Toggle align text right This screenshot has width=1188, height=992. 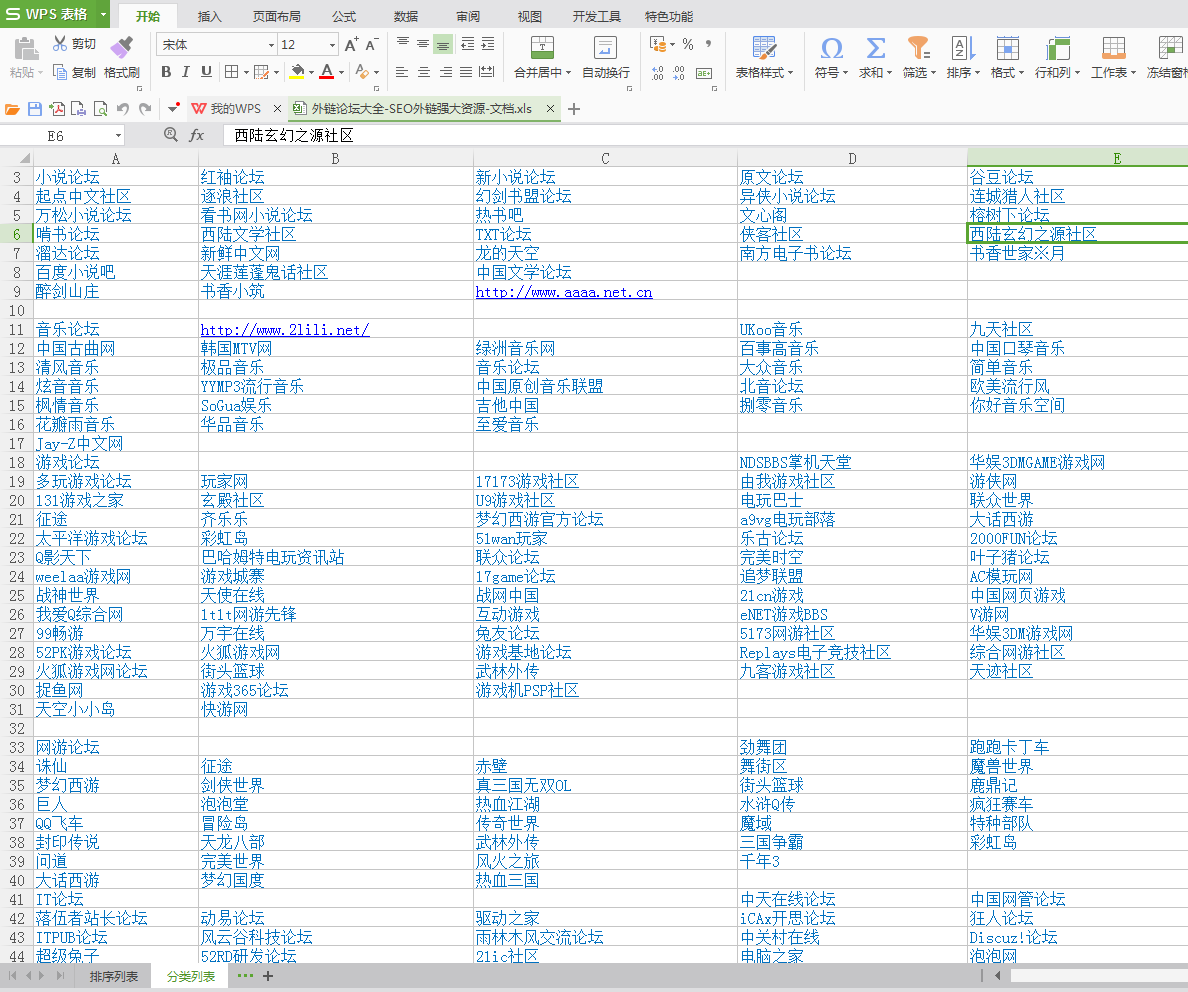446,72
